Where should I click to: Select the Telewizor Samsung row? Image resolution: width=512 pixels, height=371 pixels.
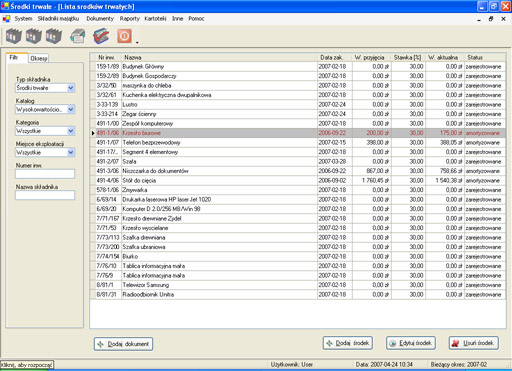(298, 285)
